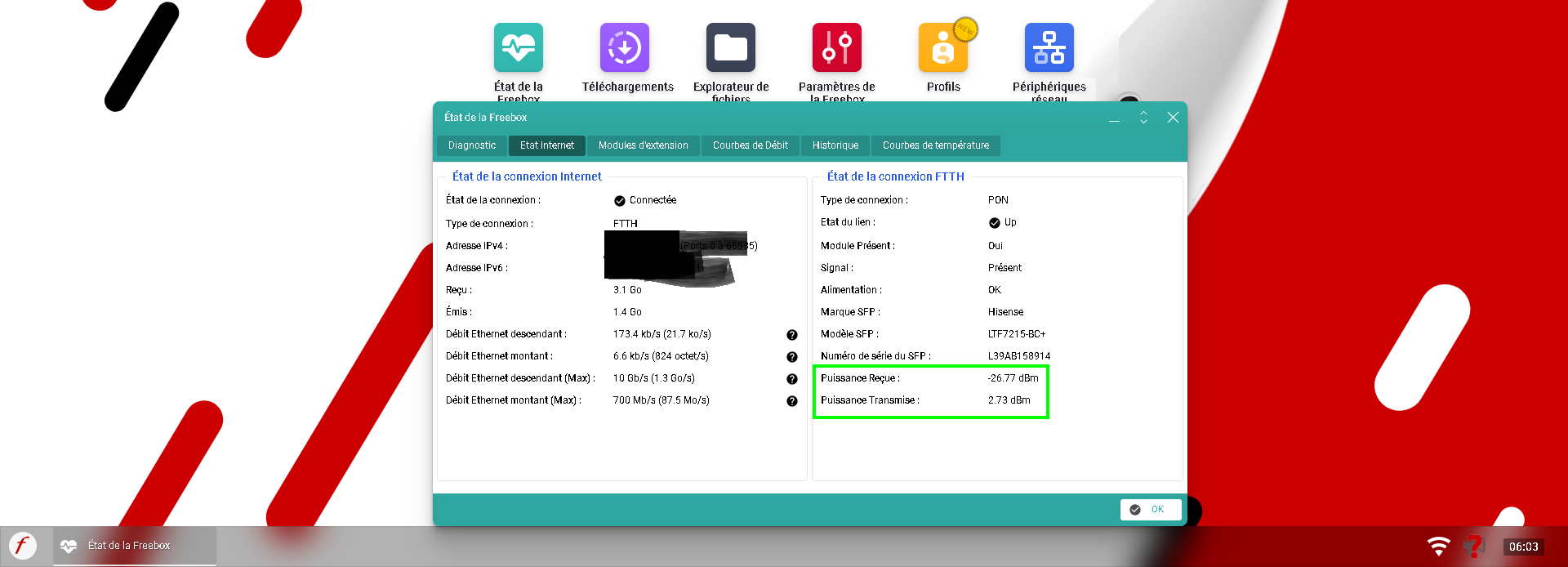The width and height of the screenshot is (1568, 567).
Task: Click the Alimentation value OK
Action: [x=995, y=290]
